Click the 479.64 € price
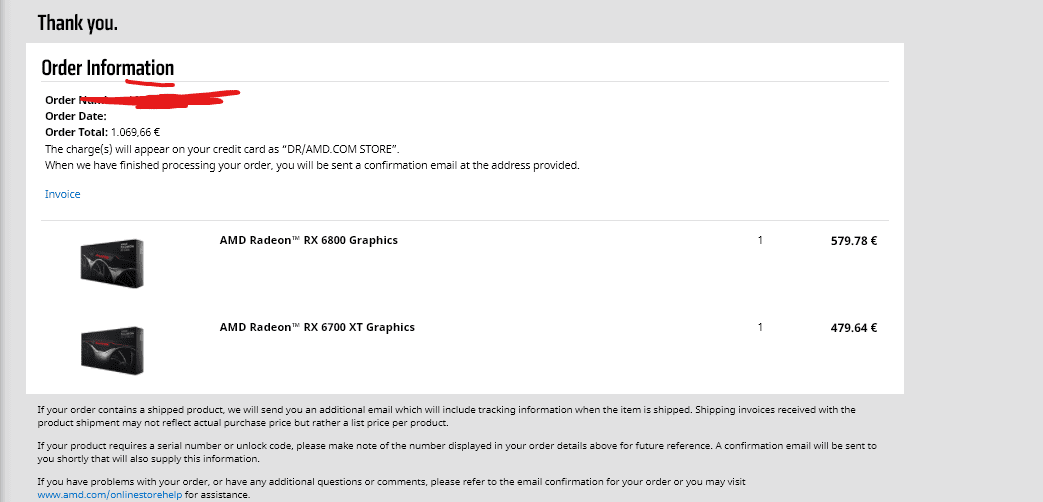This screenshot has width=1043, height=502. (853, 327)
